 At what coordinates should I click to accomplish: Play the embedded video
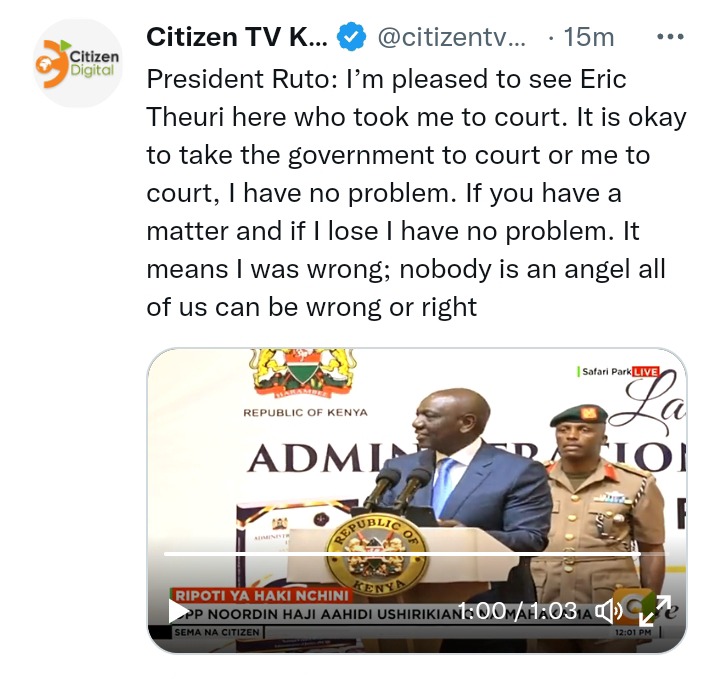pyautogui.click(x=179, y=612)
